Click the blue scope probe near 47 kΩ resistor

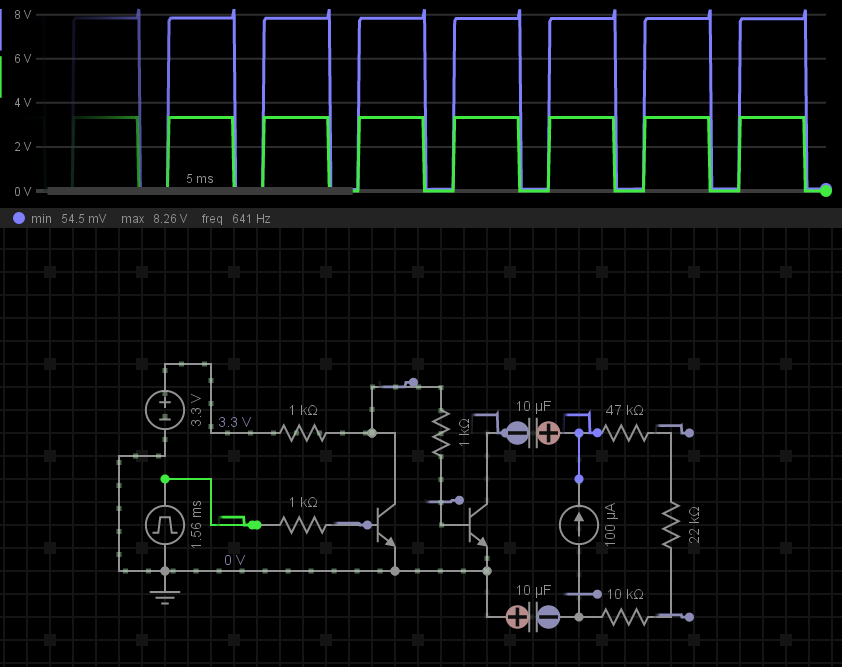(x=597, y=433)
